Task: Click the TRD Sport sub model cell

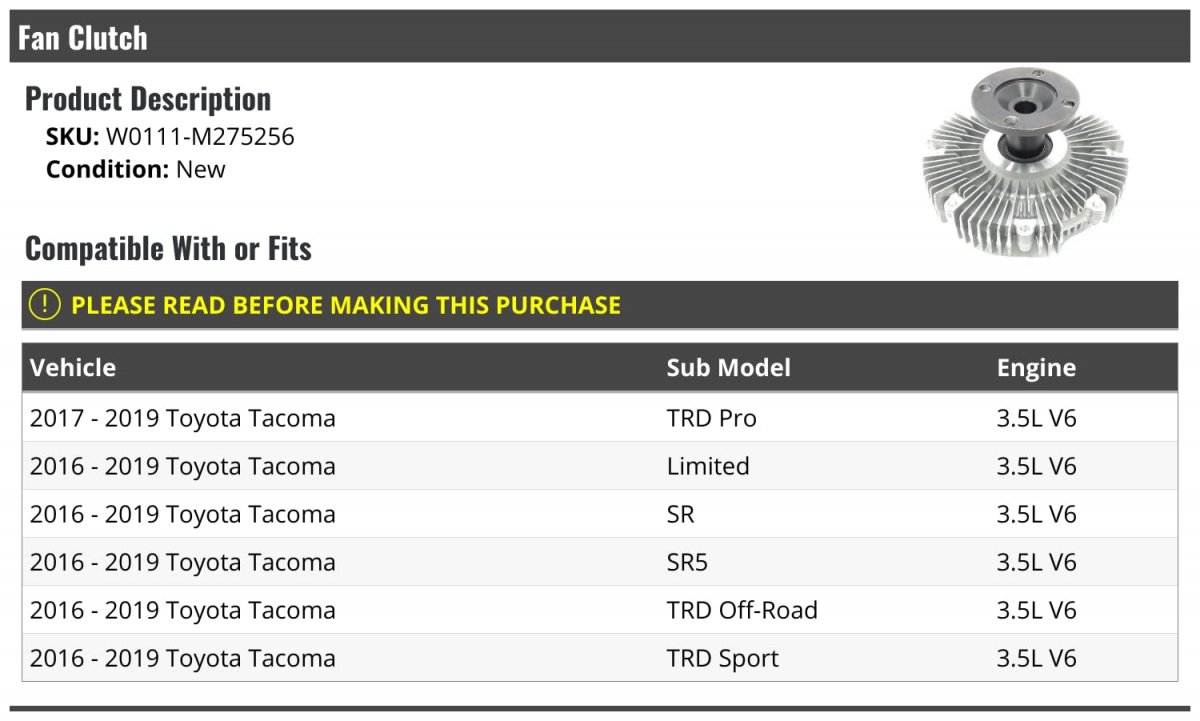Action: click(723, 658)
